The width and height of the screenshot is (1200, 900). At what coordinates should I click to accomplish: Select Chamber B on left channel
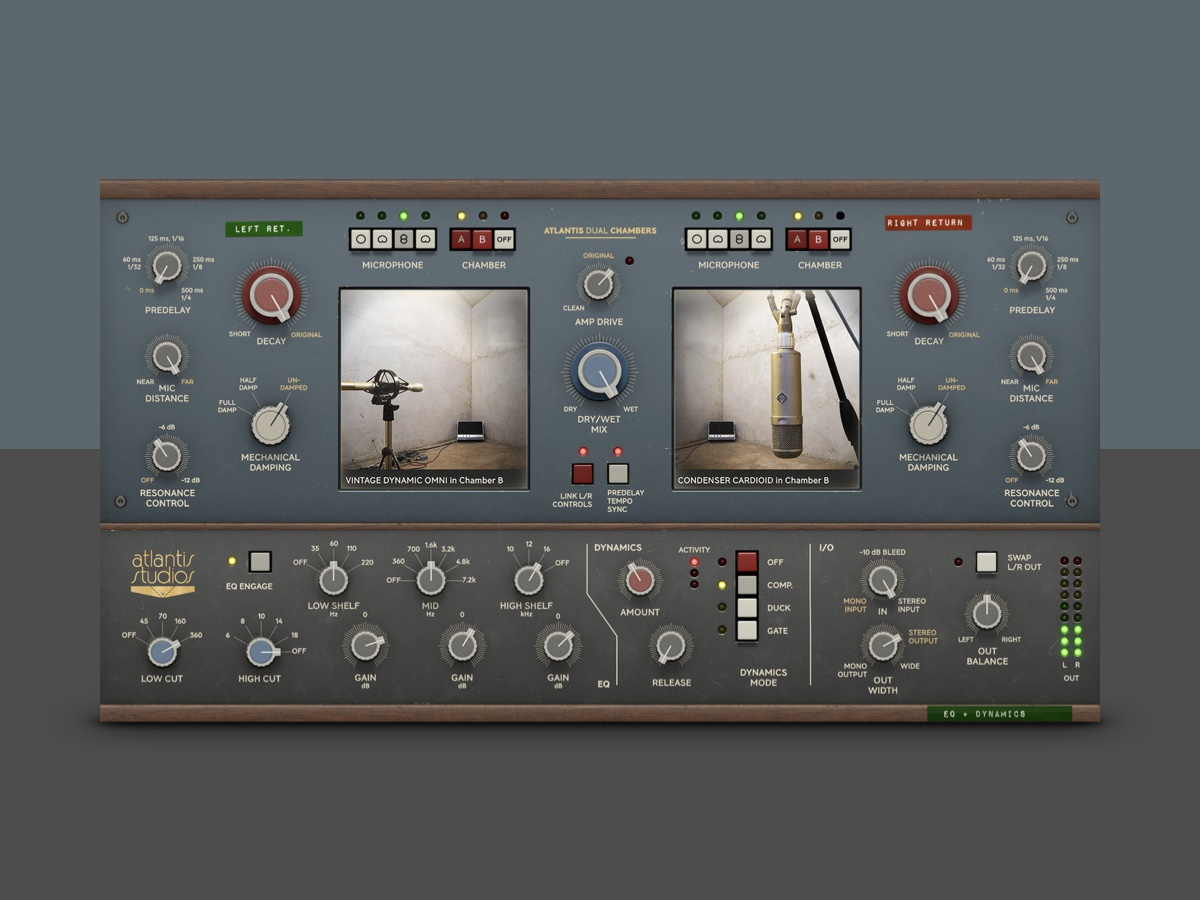pyautogui.click(x=482, y=239)
